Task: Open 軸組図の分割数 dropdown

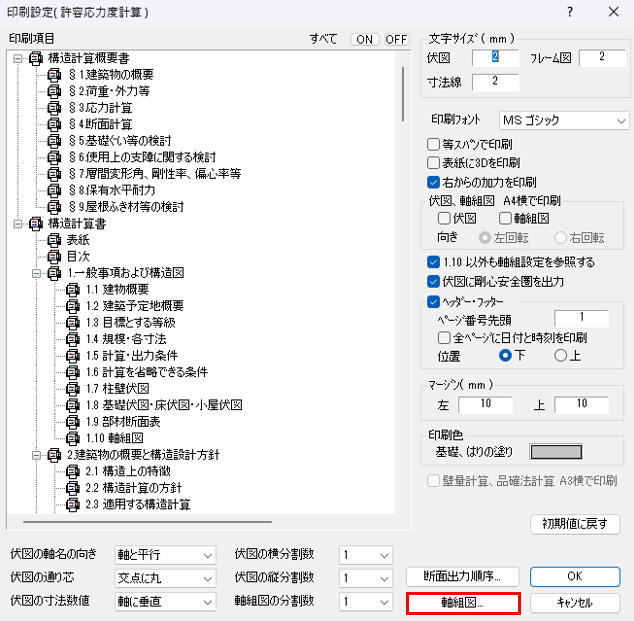Action: click(366, 602)
